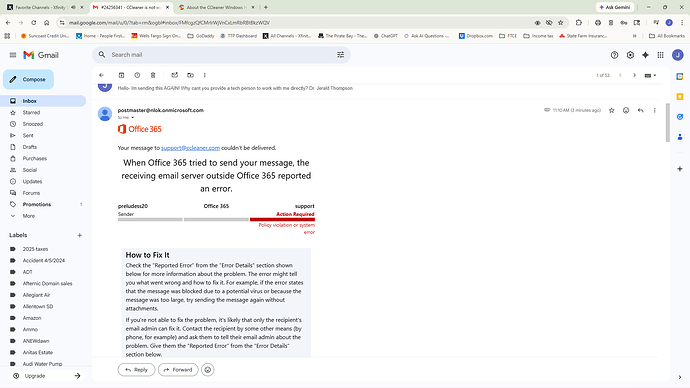Open the Purchases category
The height and width of the screenshot is (388, 690).
coord(34,158)
